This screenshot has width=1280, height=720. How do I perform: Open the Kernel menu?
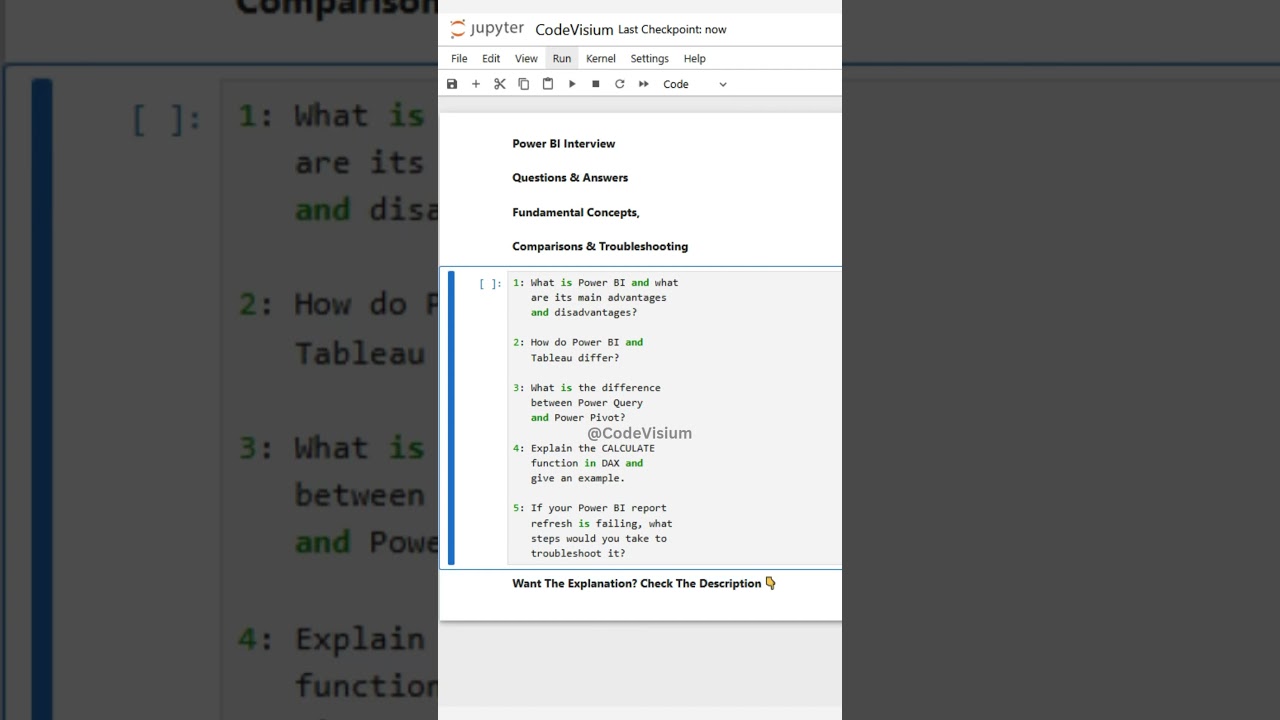pos(601,59)
